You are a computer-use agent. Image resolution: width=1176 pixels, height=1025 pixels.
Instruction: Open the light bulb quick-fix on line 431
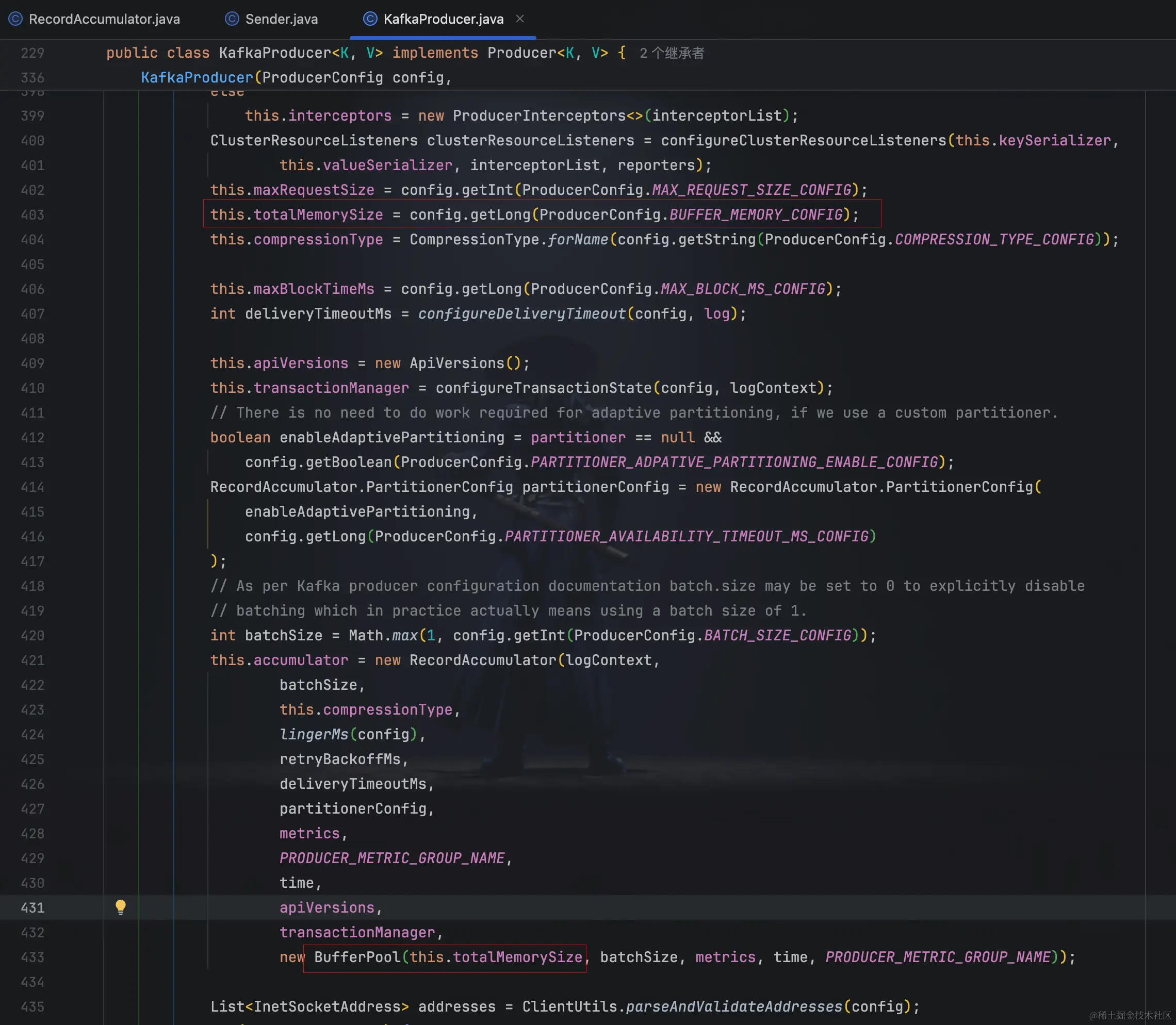[x=120, y=907]
